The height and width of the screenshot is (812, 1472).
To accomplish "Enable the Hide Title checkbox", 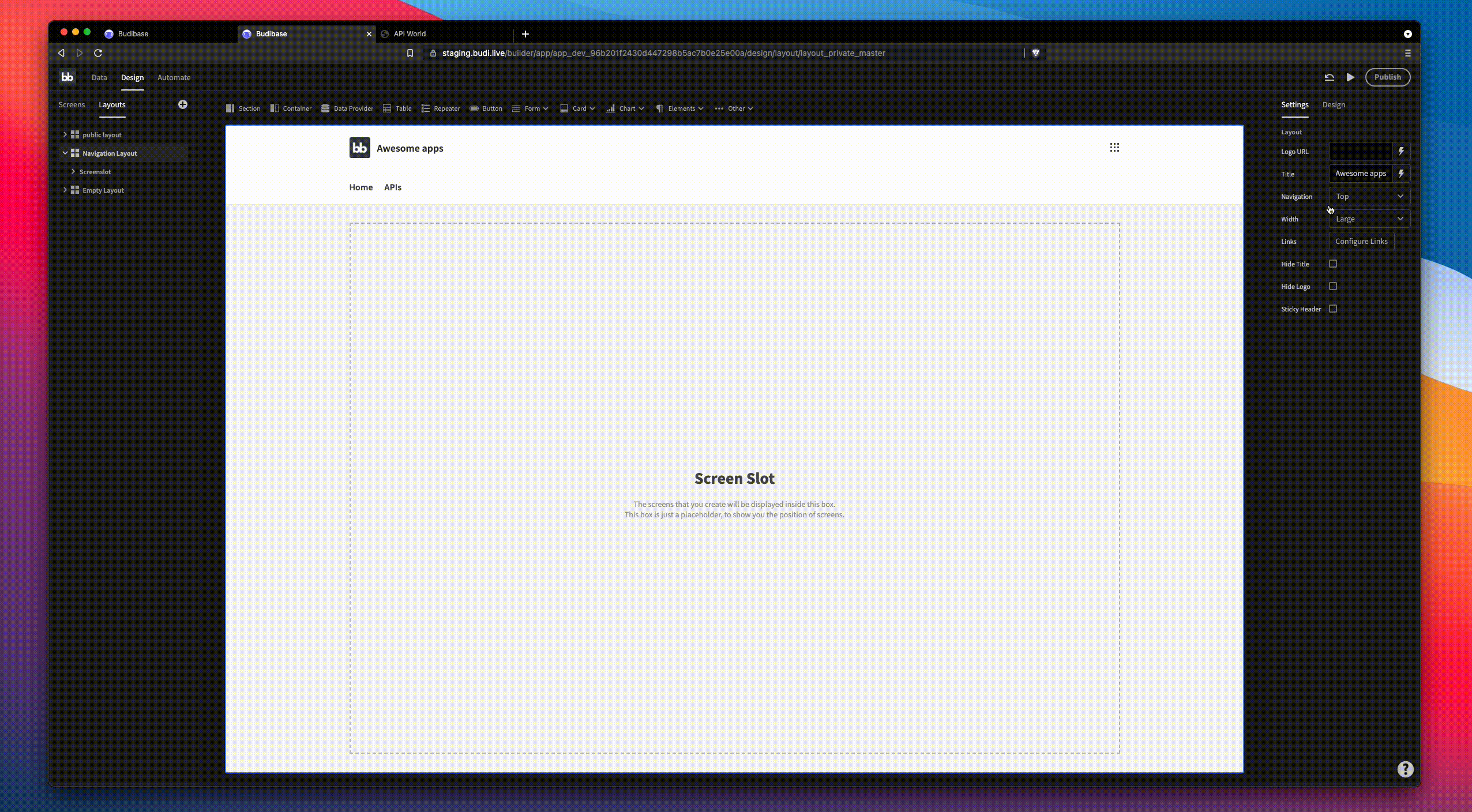I will 1332,264.
